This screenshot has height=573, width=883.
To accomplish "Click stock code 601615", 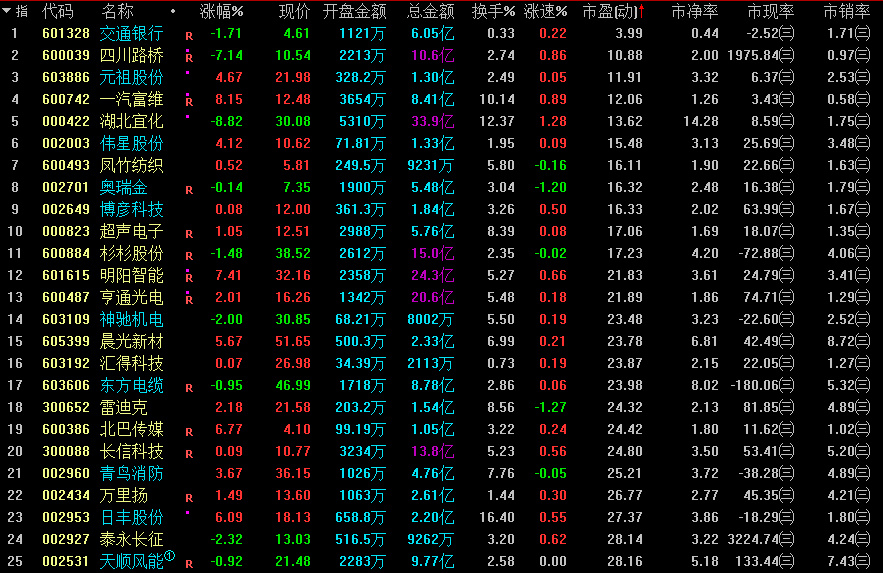I will 66,275.
